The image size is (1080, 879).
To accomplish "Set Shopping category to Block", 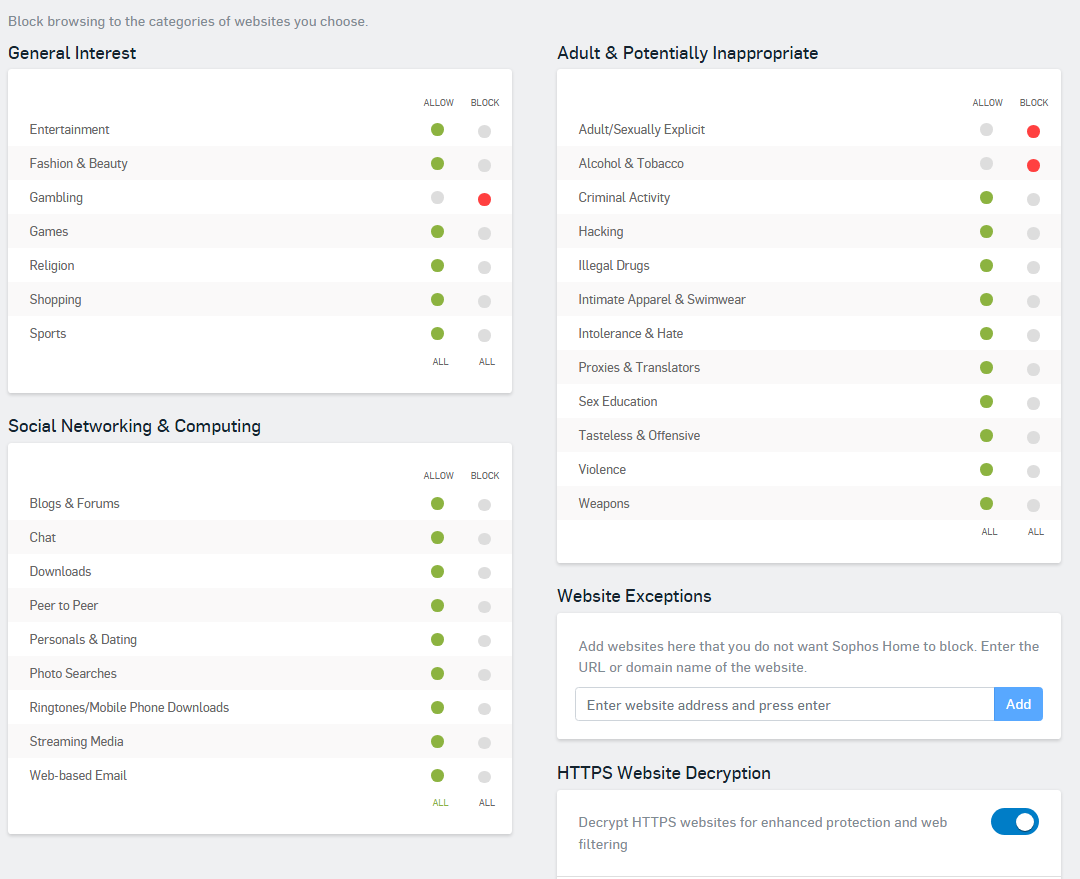I will pyautogui.click(x=484, y=301).
